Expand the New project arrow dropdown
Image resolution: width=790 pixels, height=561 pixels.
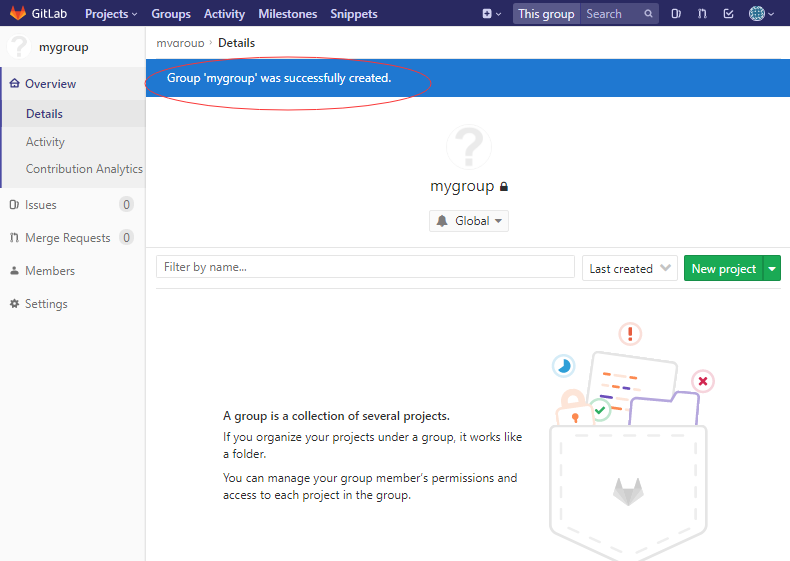tap(772, 268)
